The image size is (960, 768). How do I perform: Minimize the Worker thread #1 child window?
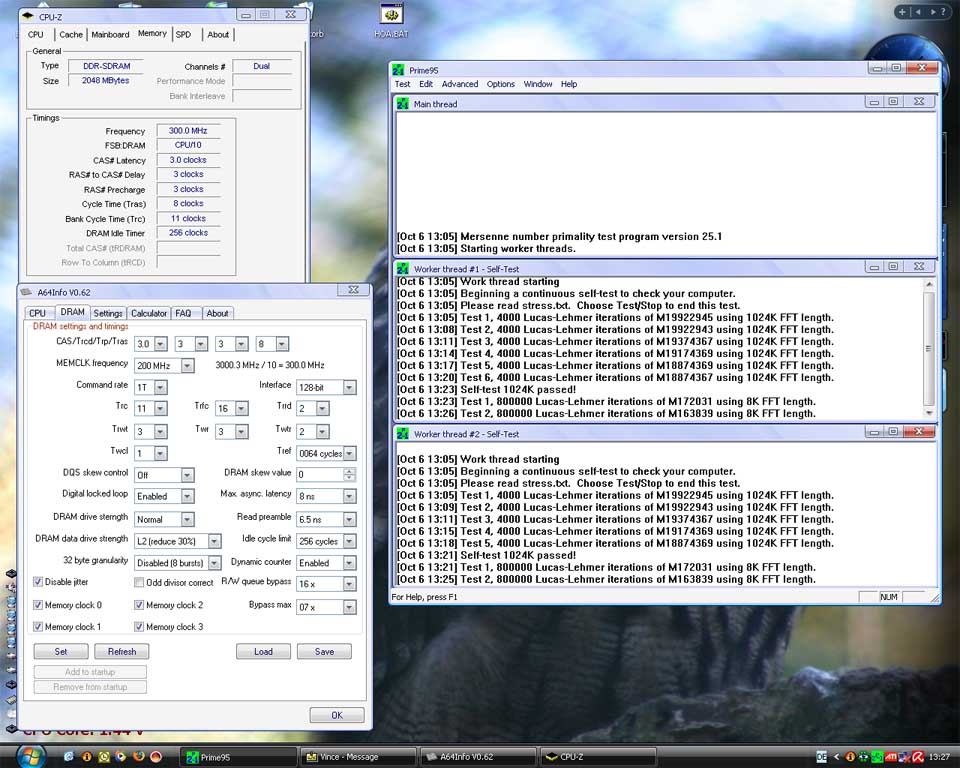point(874,266)
